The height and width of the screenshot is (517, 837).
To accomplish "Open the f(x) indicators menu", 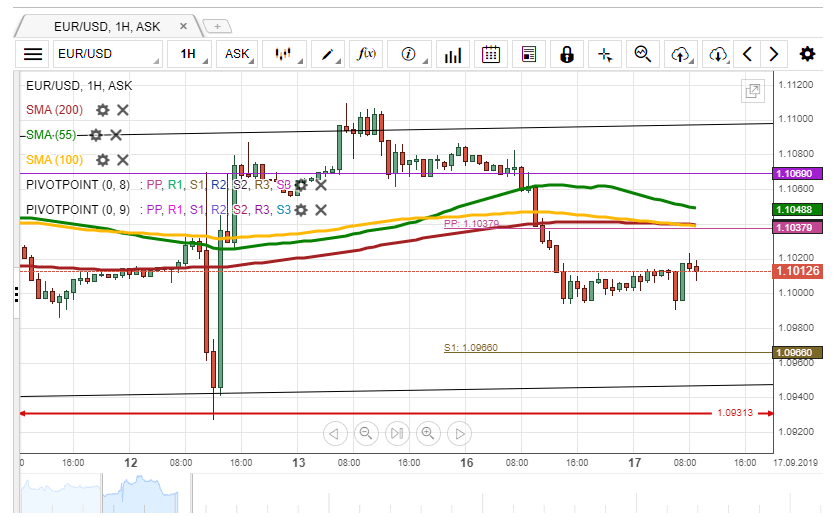I will coord(366,54).
